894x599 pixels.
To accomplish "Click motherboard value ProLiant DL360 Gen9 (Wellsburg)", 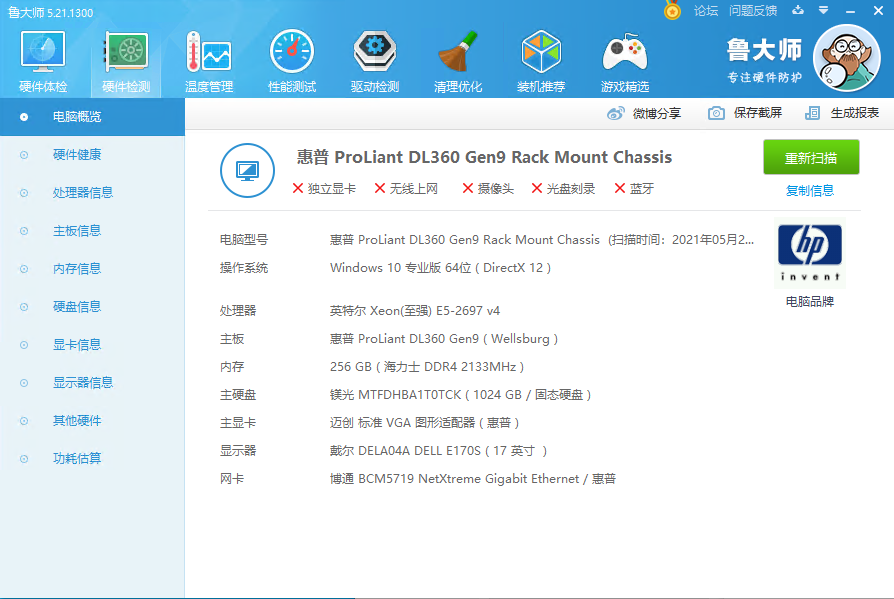I will point(444,339).
